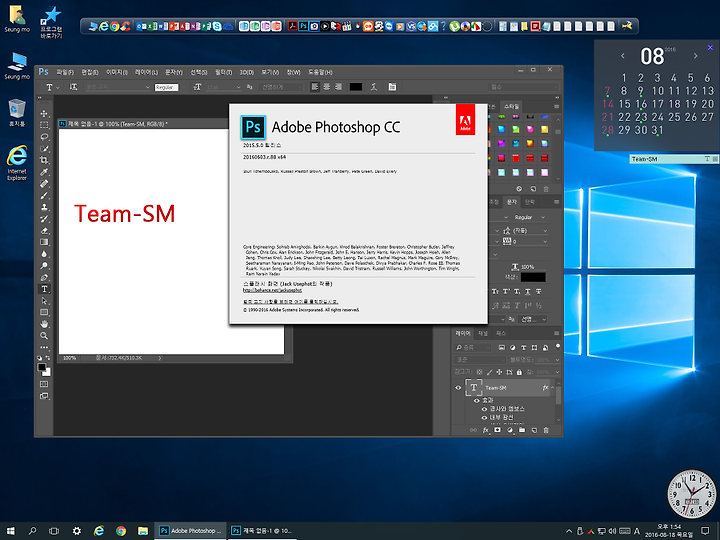720x540 pixels.
Task: Select the Brush tool
Action: coord(44,195)
